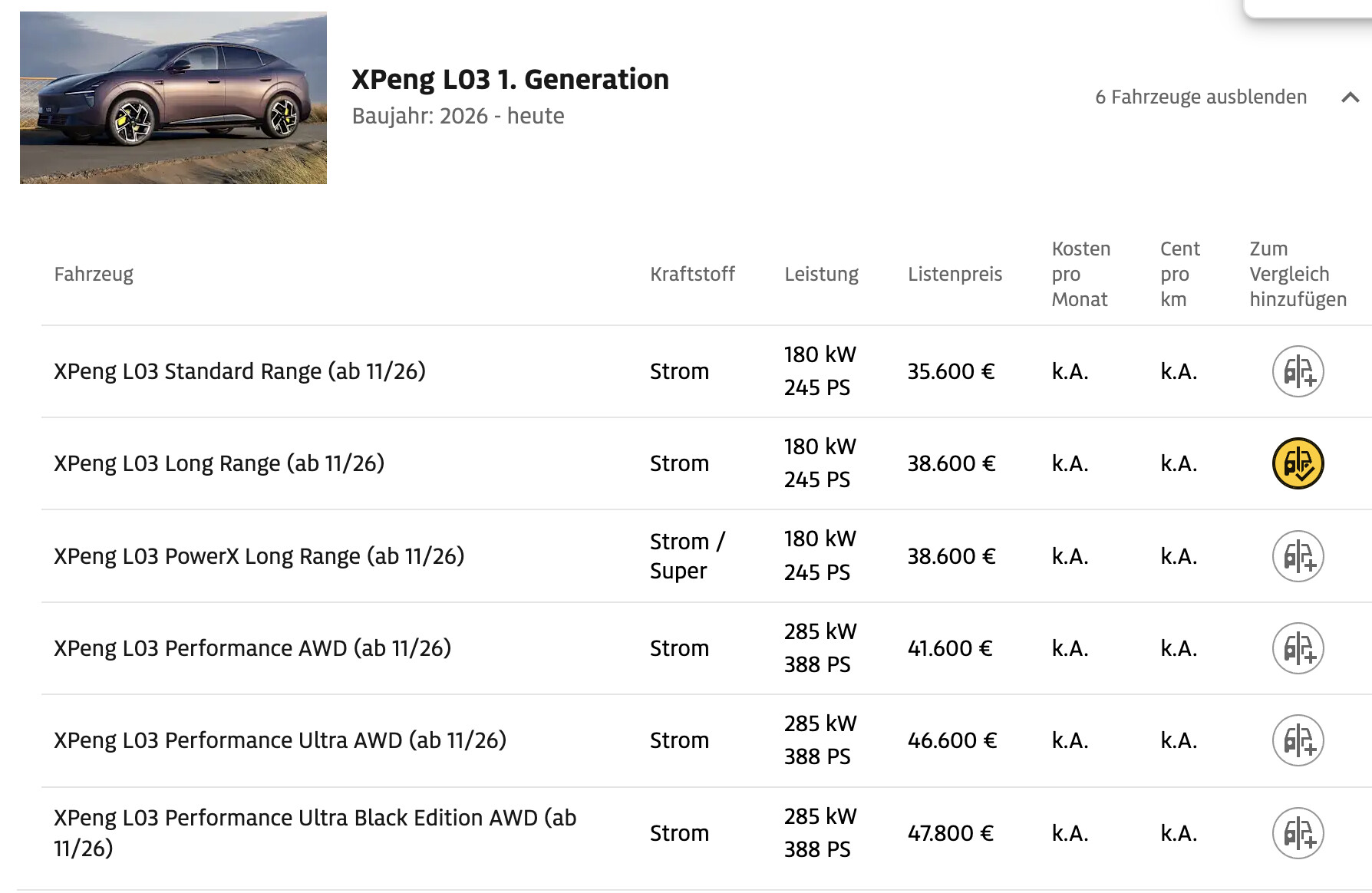The image size is (1372, 893).
Task: Open XPeng L03 Long Range model link
Action: 219,463
